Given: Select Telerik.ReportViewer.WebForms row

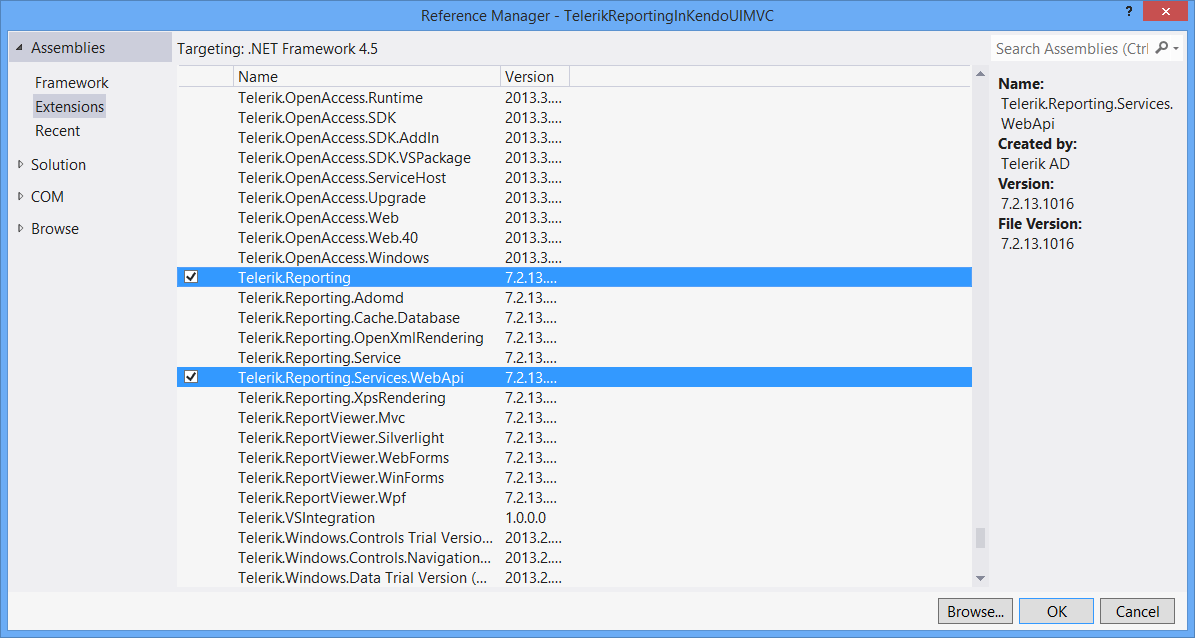Looking at the screenshot, I should [x=574, y=457].
